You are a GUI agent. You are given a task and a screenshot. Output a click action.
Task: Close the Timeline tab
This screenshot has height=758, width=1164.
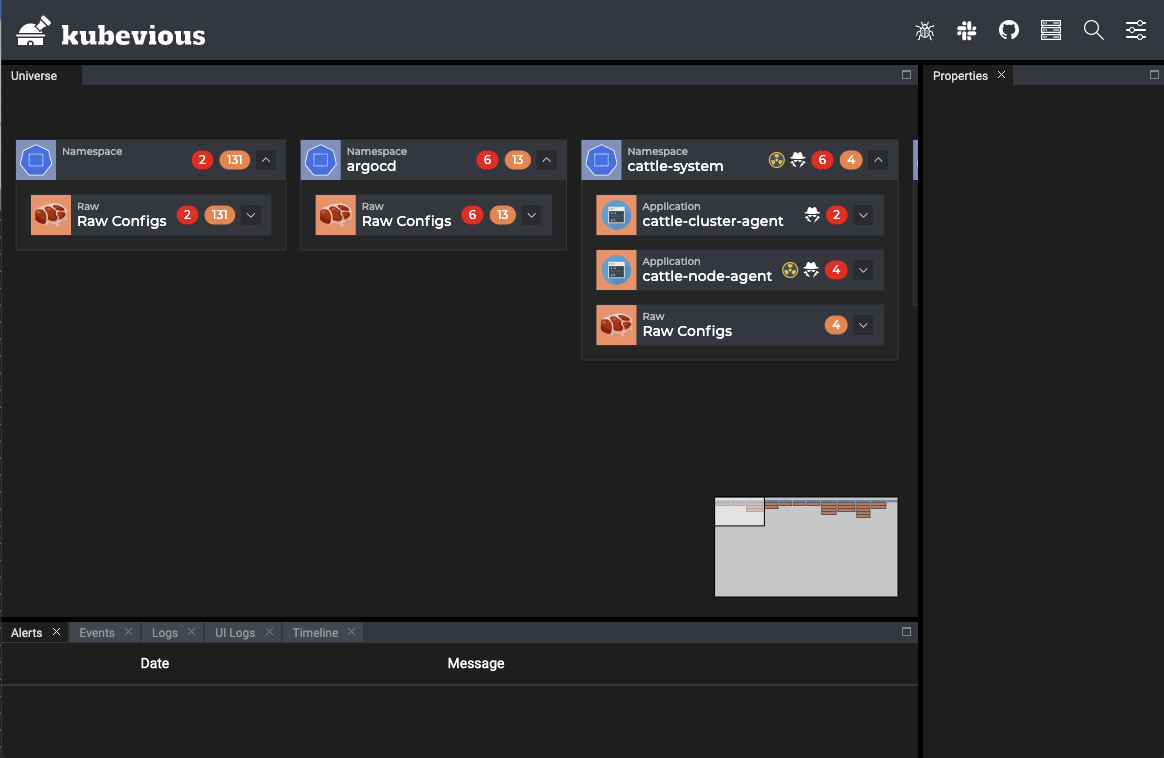coord(352,632)
